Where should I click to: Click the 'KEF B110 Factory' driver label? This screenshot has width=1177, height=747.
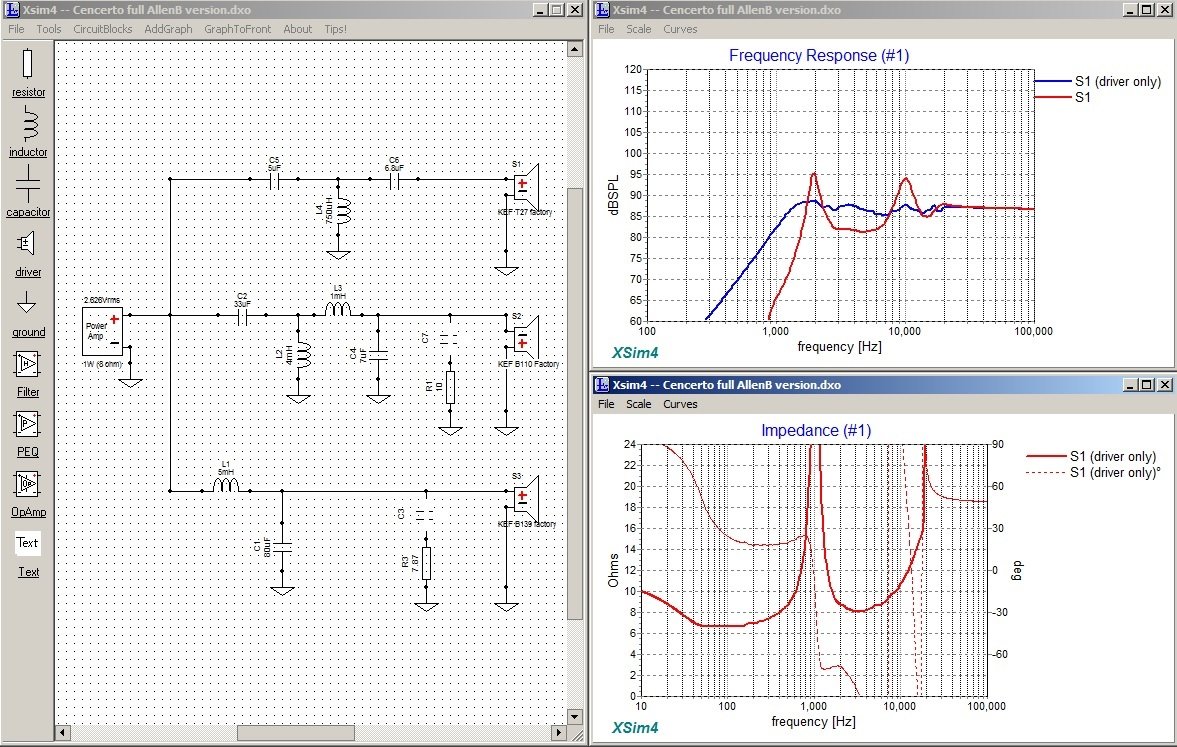click(x=528, y=364)
